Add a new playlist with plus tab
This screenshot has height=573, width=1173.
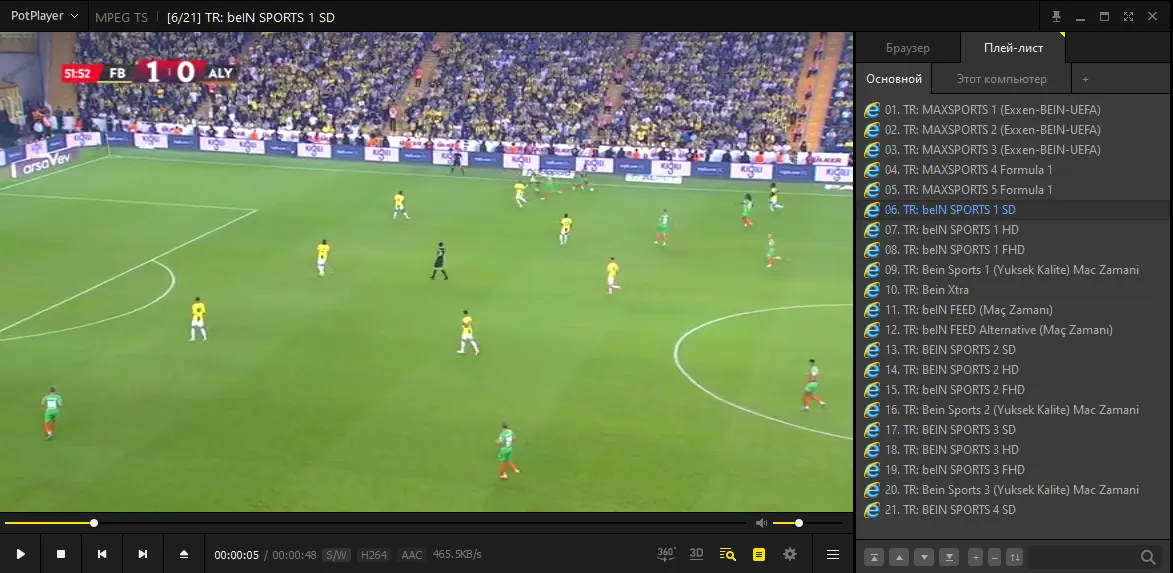click(x=1085, y=79)
